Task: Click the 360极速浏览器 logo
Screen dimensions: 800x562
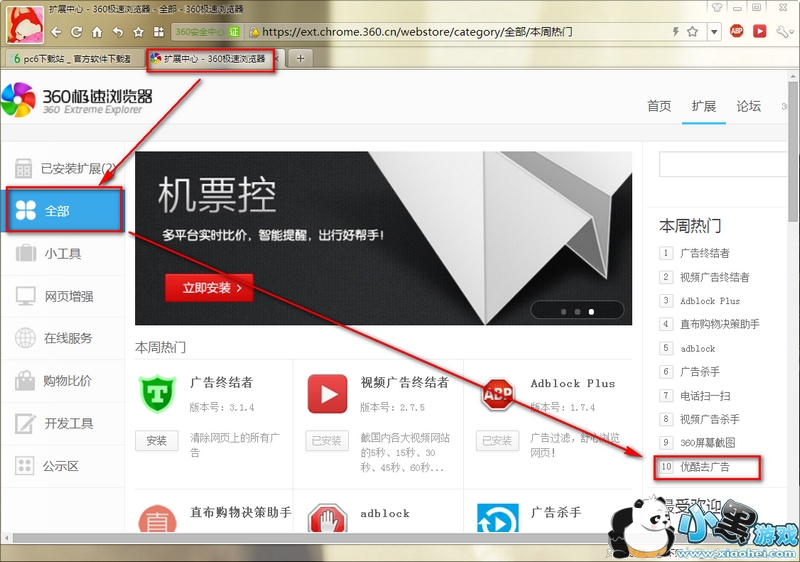Action: (x=77, y=100)
